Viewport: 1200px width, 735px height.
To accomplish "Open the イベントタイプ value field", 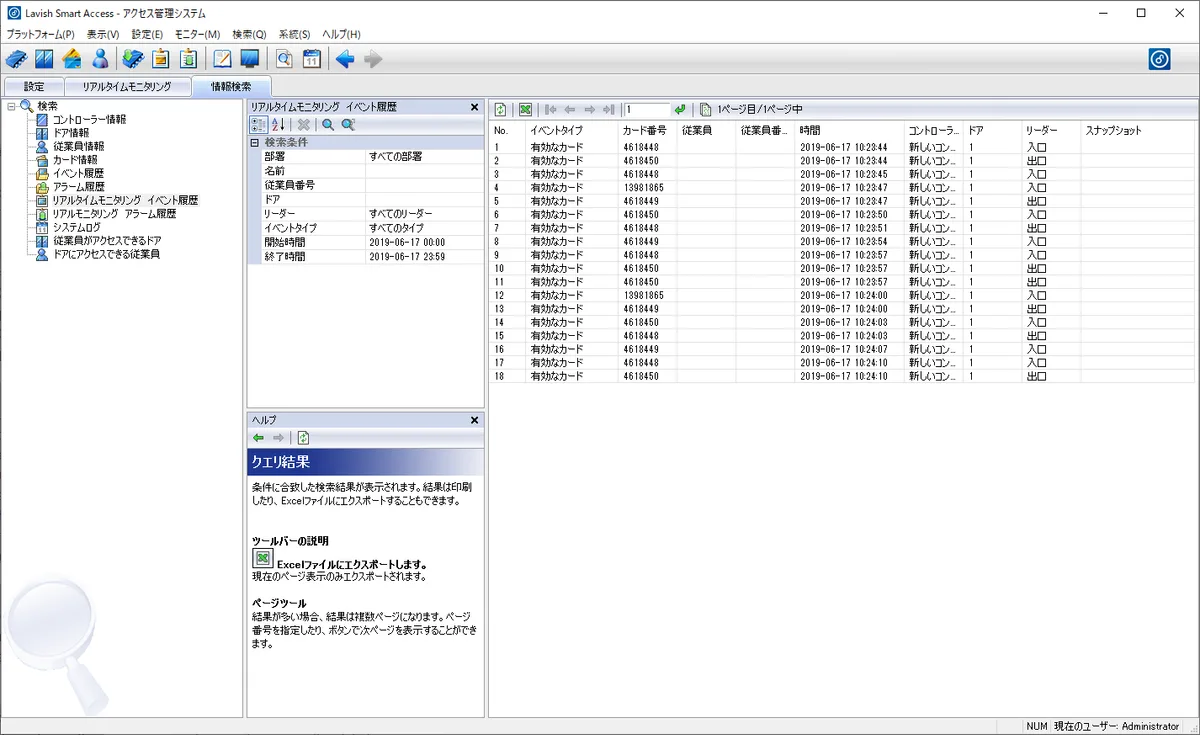I will (x=423, y=228).
